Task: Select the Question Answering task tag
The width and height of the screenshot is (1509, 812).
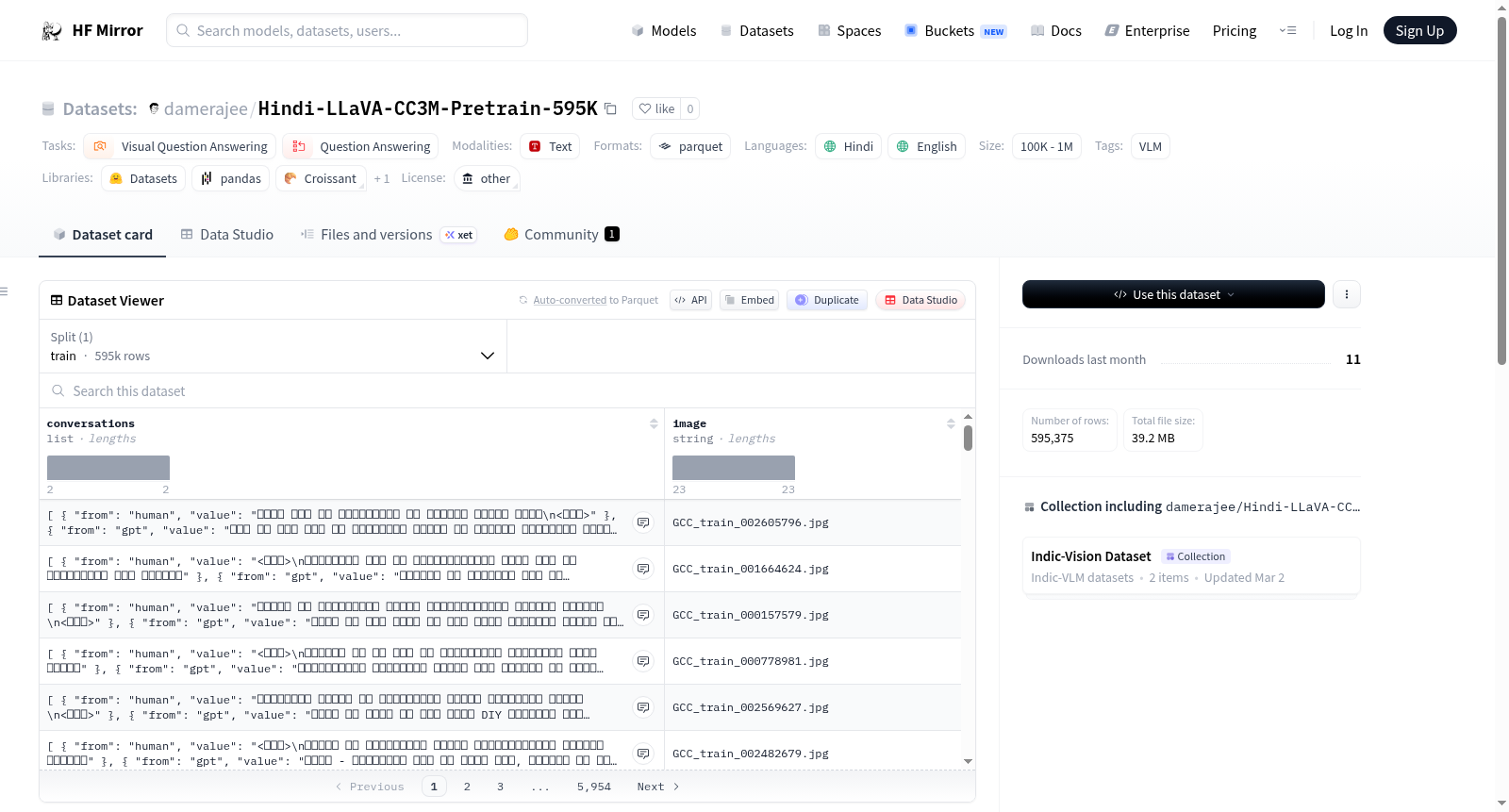Action: tap(360, 146)
